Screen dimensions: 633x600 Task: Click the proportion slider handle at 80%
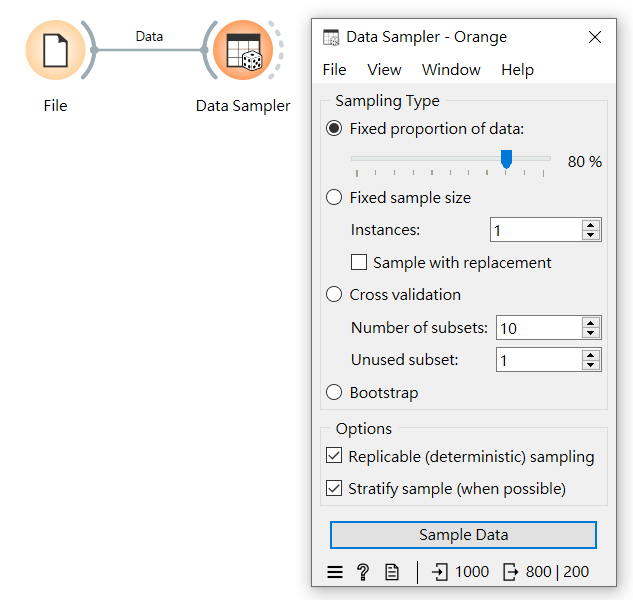coord(506,159)
